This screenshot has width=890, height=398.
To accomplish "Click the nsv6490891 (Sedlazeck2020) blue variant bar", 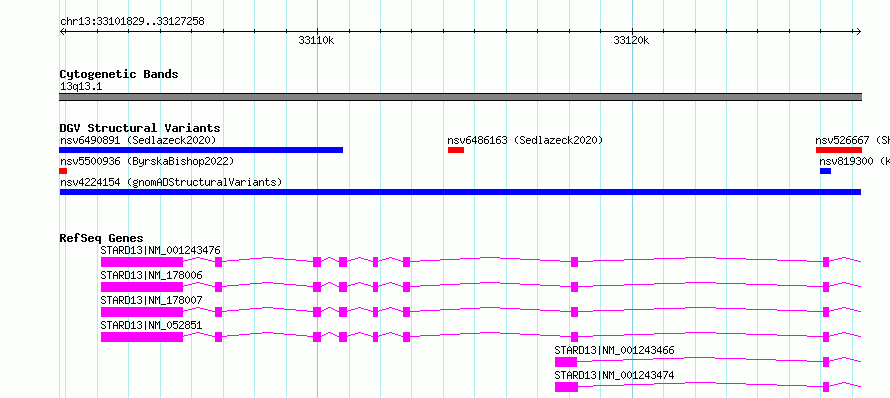I will 201,150.
